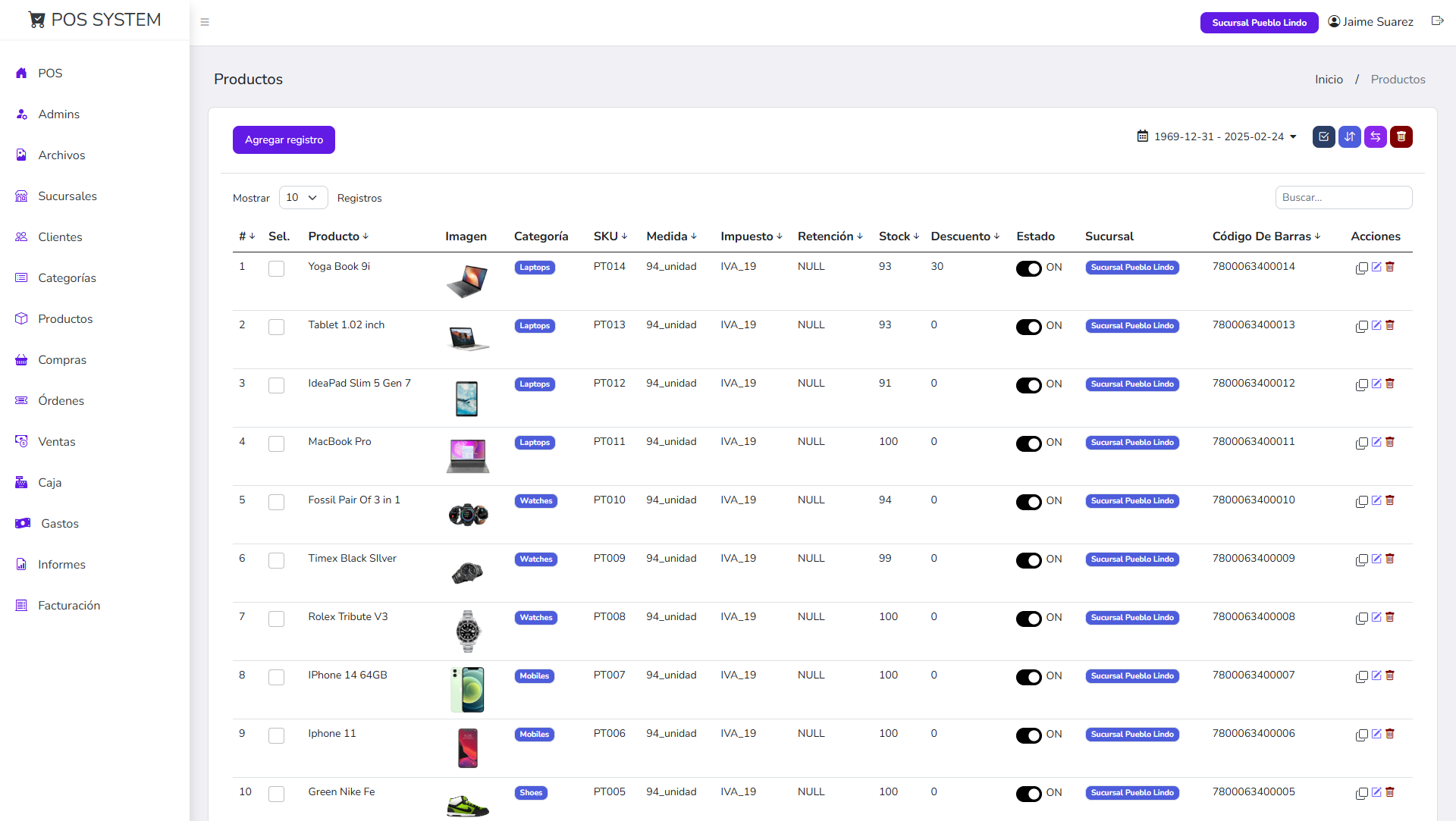Open the records-per-page dropdown showing 10
This screenshot has width=1456, height=821.
[303, 197]
